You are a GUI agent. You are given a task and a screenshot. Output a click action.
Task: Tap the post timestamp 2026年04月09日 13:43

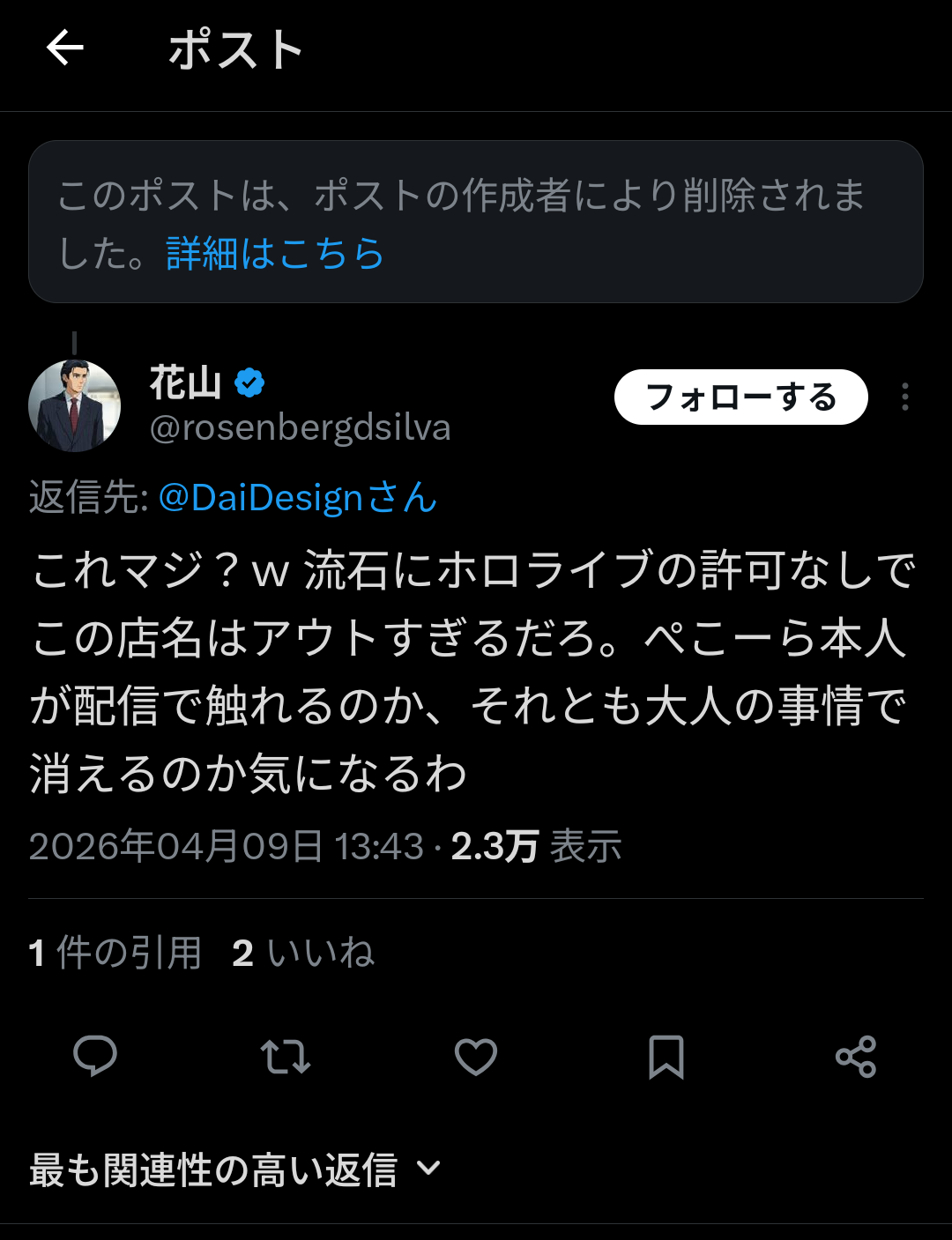click(227, 847)
